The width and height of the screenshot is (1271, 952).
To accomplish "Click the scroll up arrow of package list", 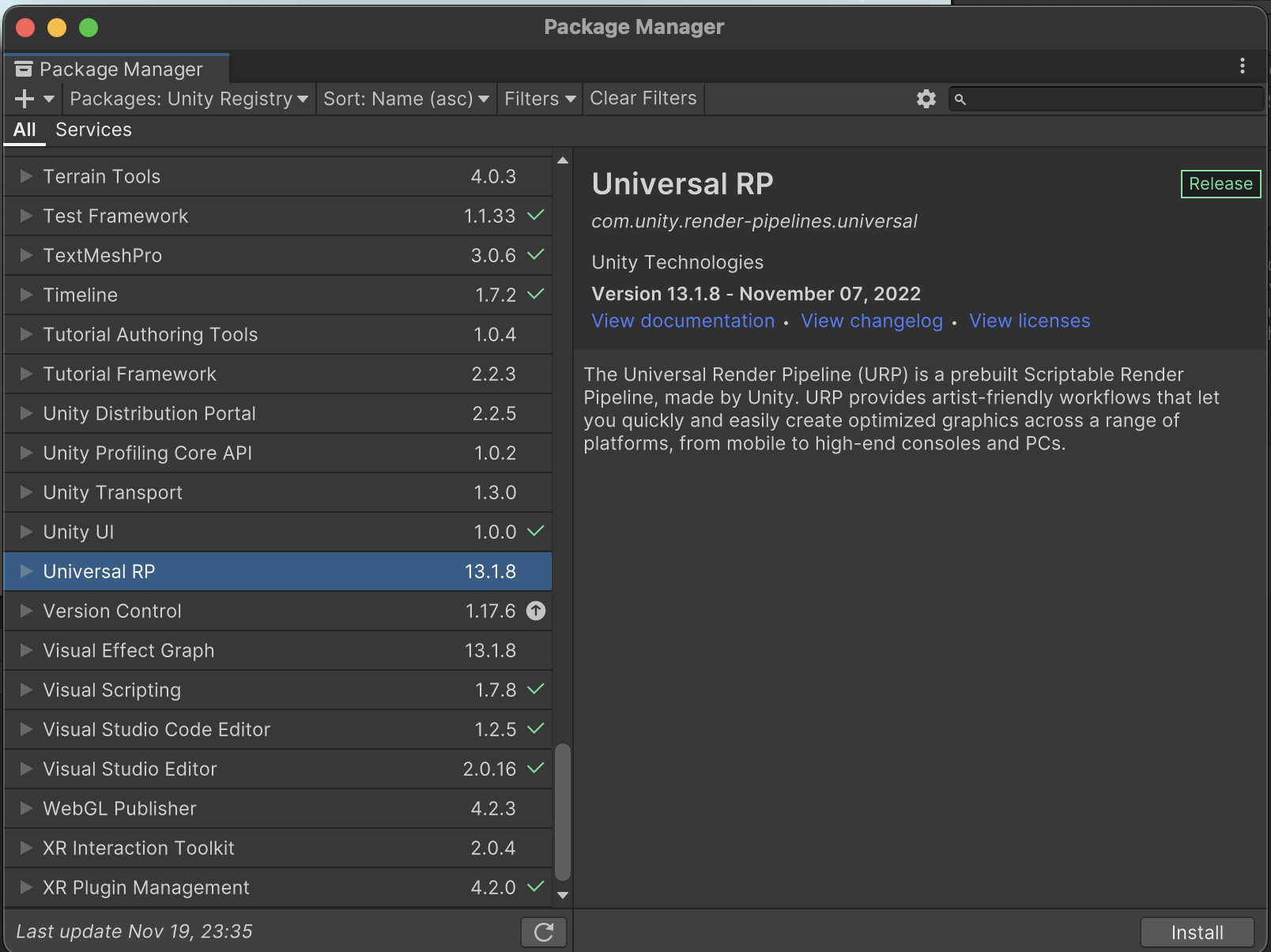I will [563, 160].
